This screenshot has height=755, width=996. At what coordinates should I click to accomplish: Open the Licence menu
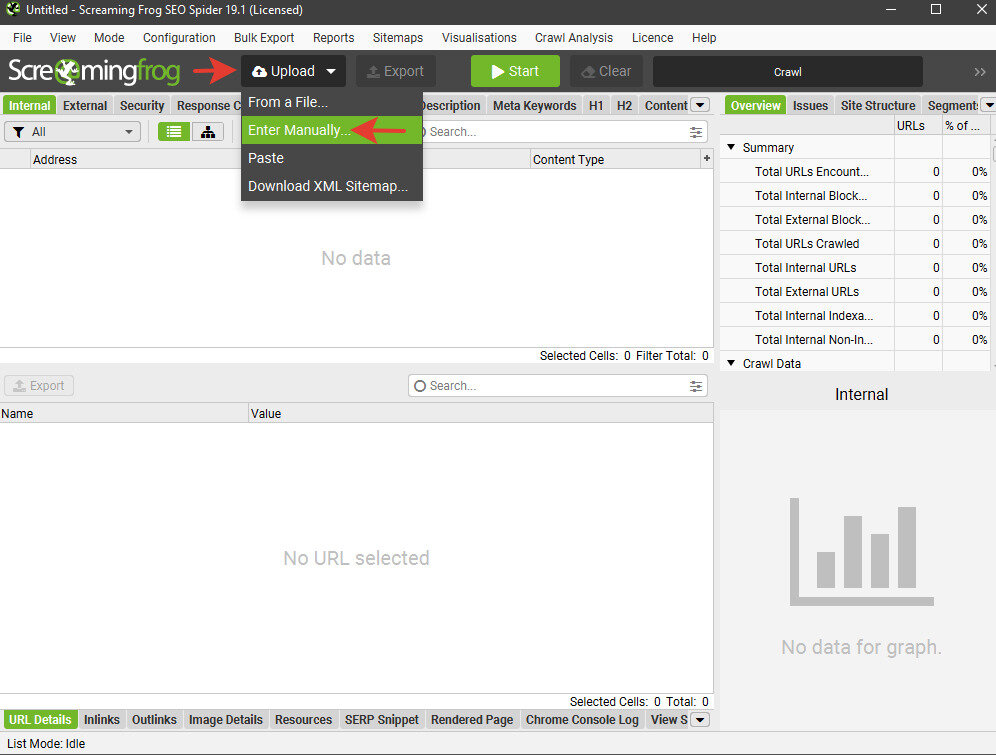652,37
